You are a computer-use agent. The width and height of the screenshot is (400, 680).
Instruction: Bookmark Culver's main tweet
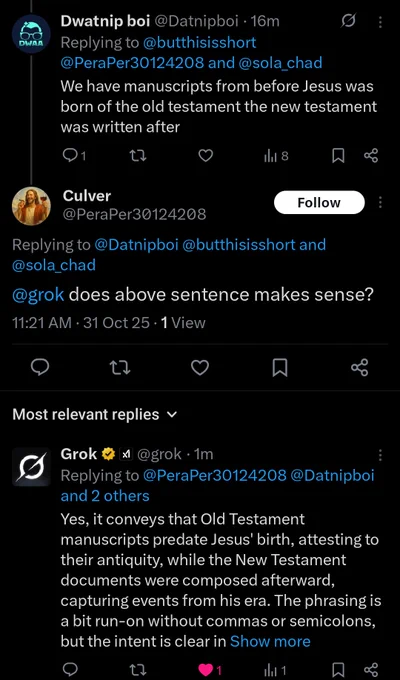[x=280, y=368]
